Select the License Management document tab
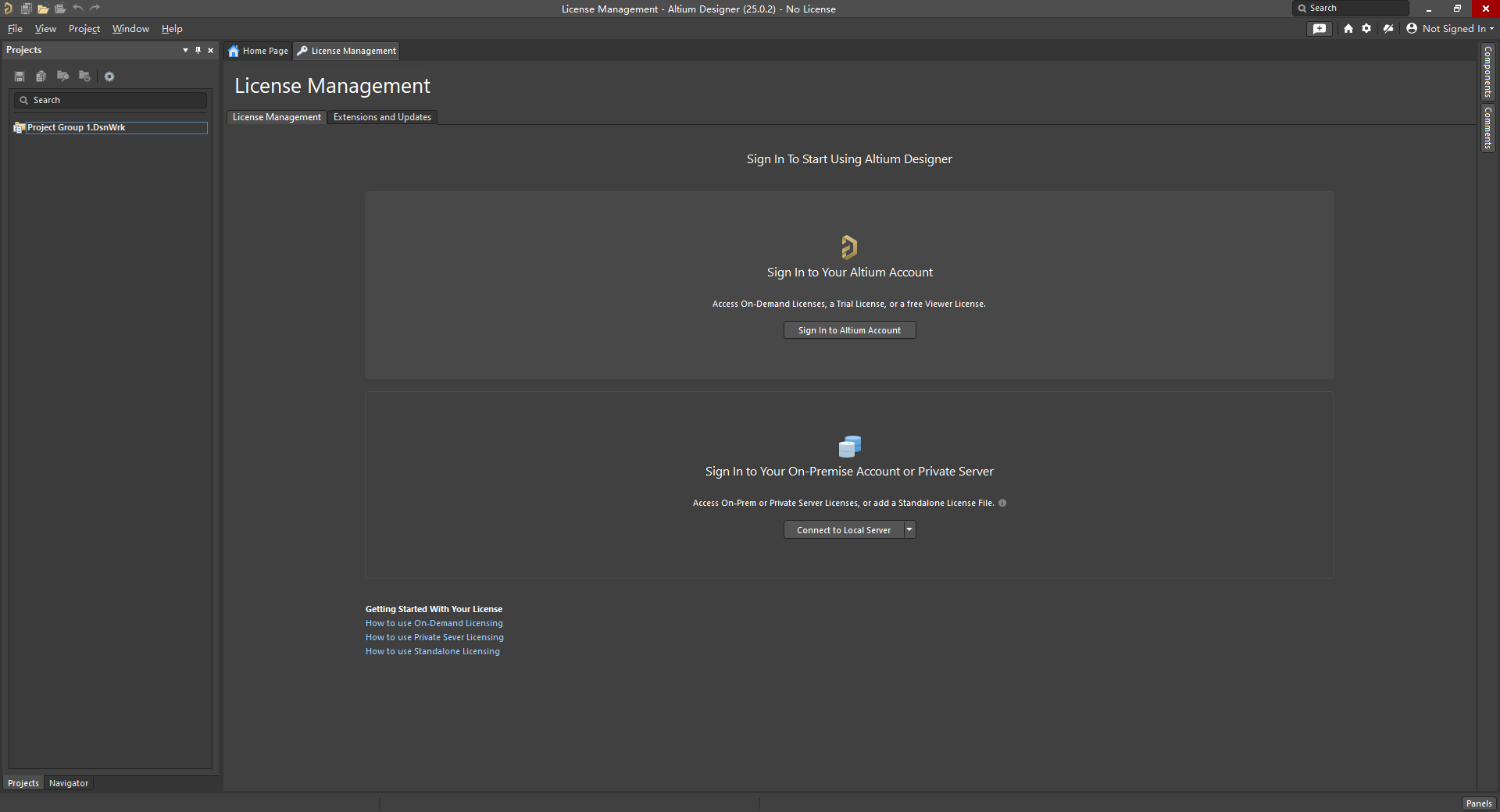Image resolution: width=1500 pixels, height=812 pixels. 346,51
